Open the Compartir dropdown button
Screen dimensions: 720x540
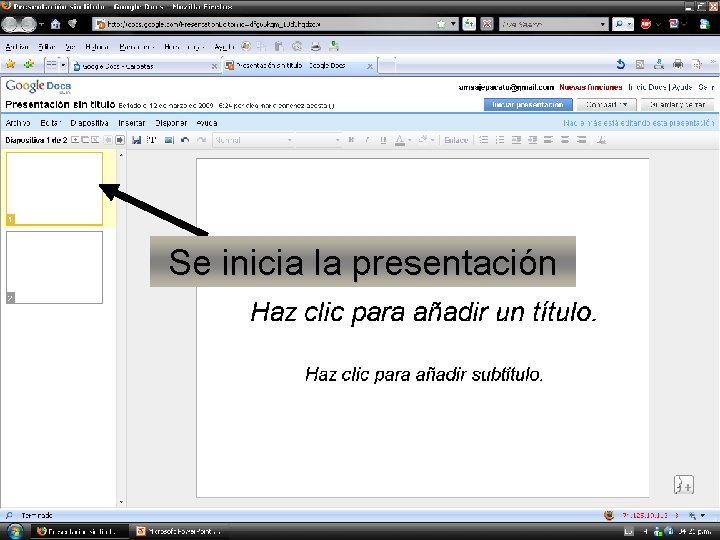click(x=607, y=105)
